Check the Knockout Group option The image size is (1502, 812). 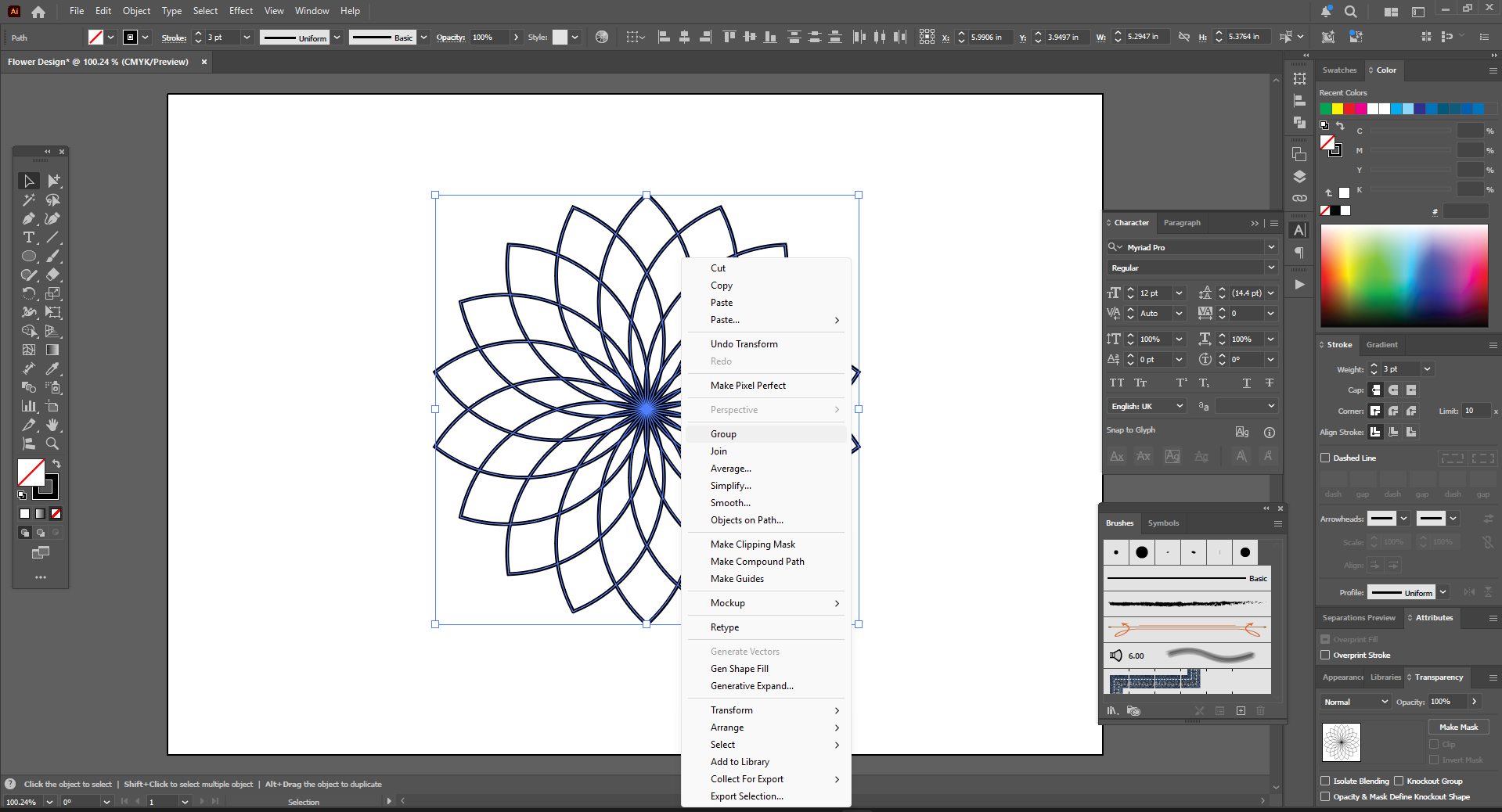1399,781
